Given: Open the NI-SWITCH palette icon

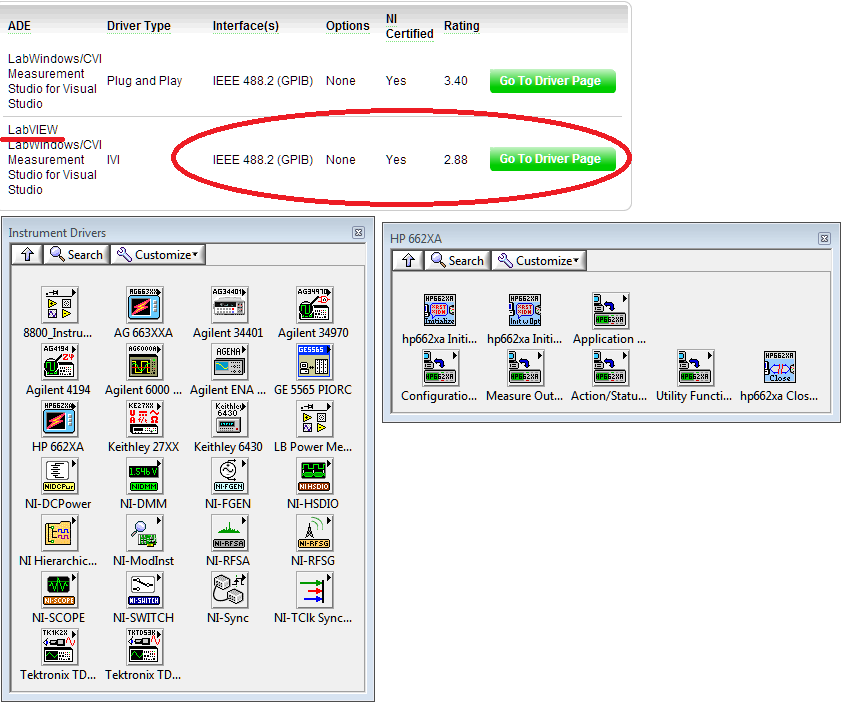Looking at the screenshot, I should [x=144, y=590].
